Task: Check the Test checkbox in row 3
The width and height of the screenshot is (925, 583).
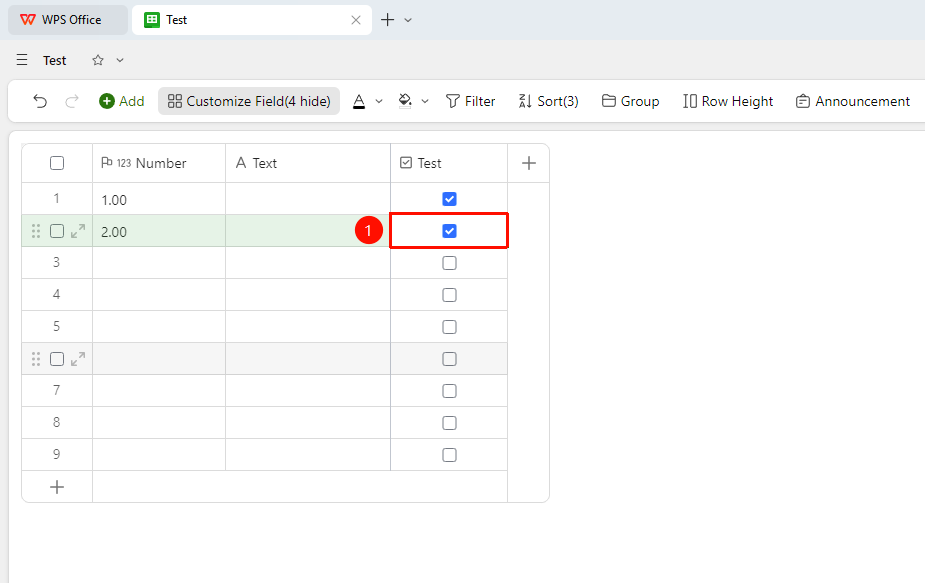Action: pos(449,263)
